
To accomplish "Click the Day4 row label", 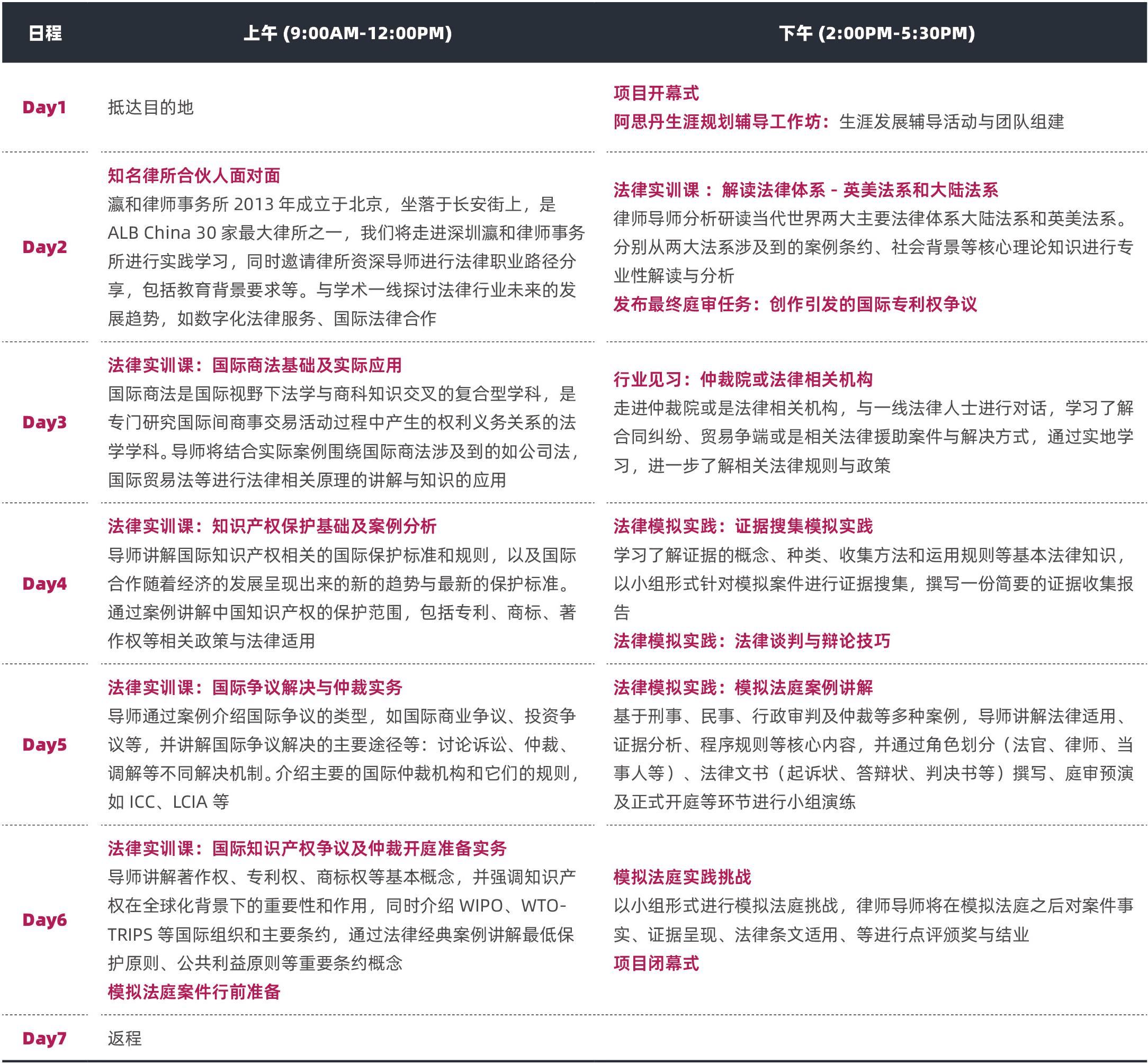I will tap(44, 584).
